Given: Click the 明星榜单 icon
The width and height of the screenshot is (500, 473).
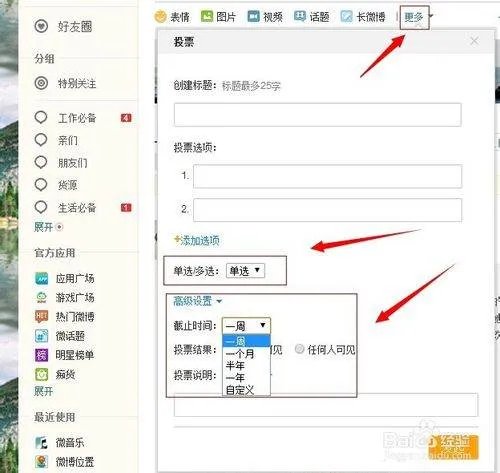Looking at the screenshot, I should [x=42, y=355].
